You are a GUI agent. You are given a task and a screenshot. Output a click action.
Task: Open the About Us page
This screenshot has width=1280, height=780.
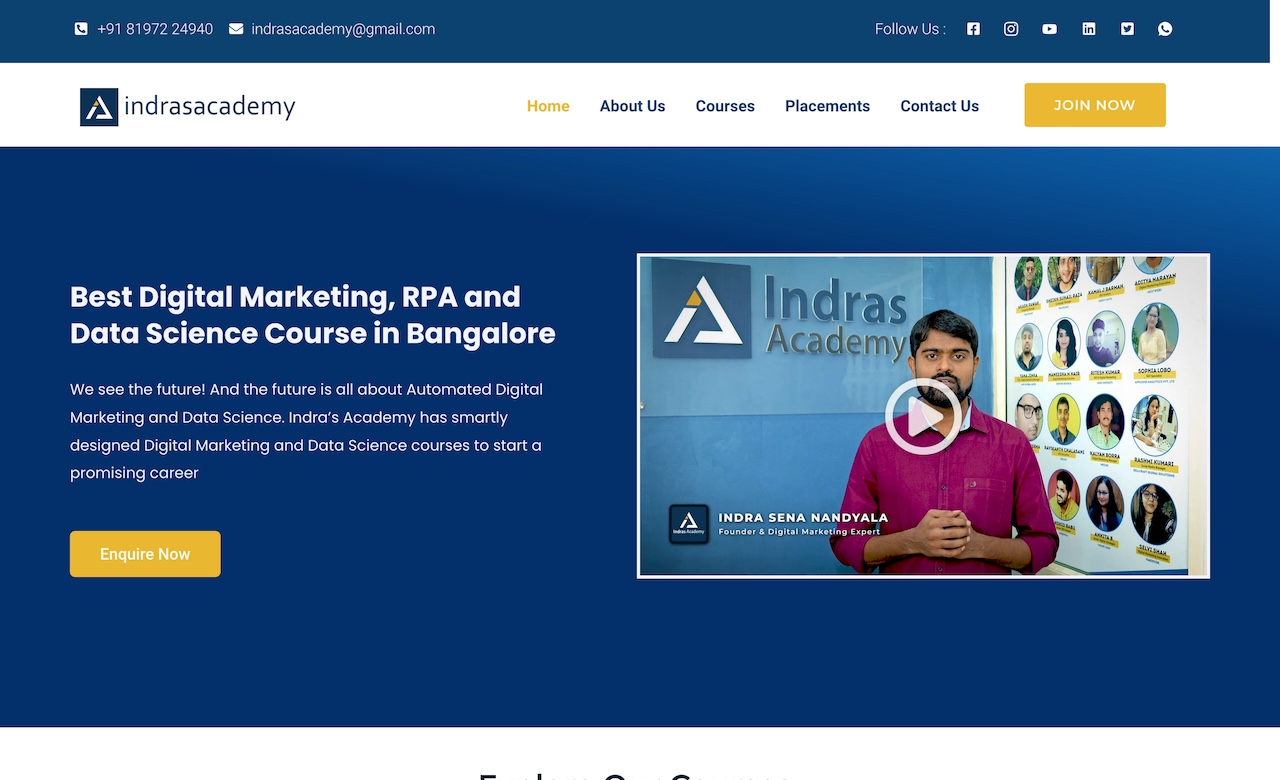632,106
